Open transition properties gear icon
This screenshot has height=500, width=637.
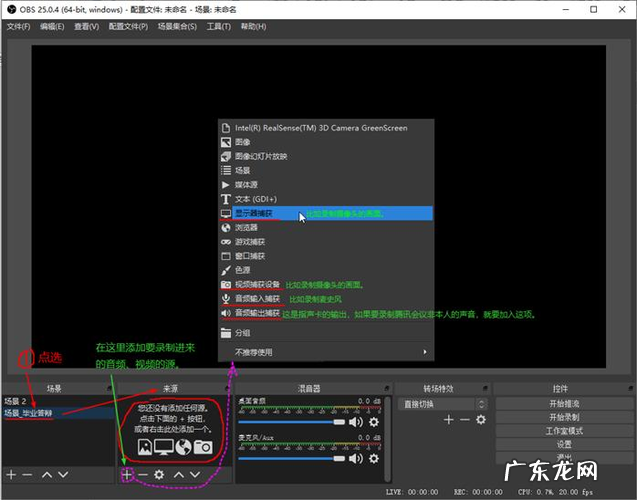[481, 420]
